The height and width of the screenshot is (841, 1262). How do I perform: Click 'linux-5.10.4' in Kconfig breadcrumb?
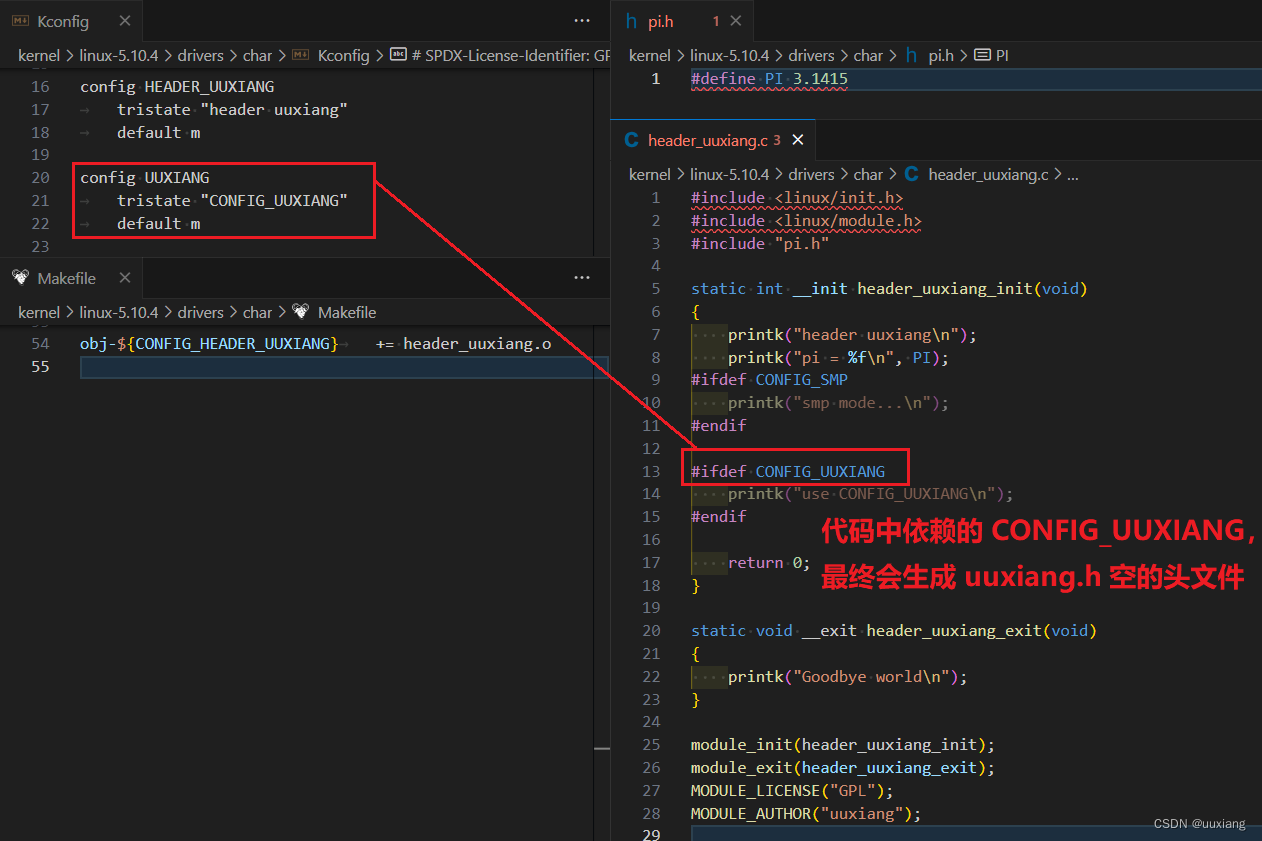click(x=118, y=55)
